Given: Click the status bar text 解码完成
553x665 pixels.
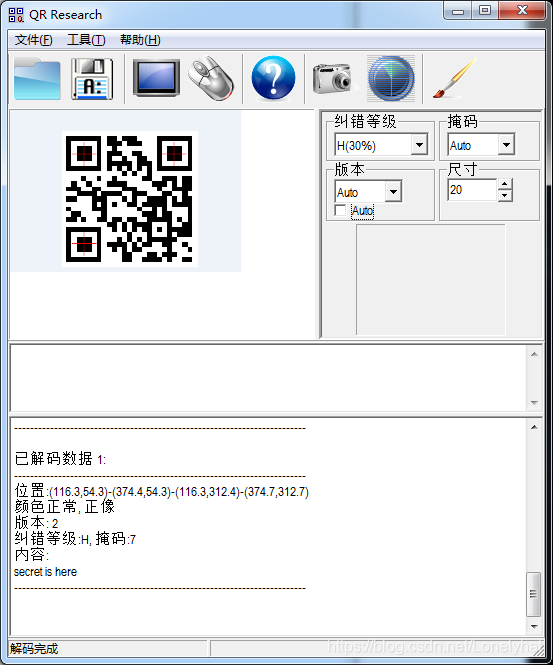Looking at the screenshot, I should [x=34, y=649].
